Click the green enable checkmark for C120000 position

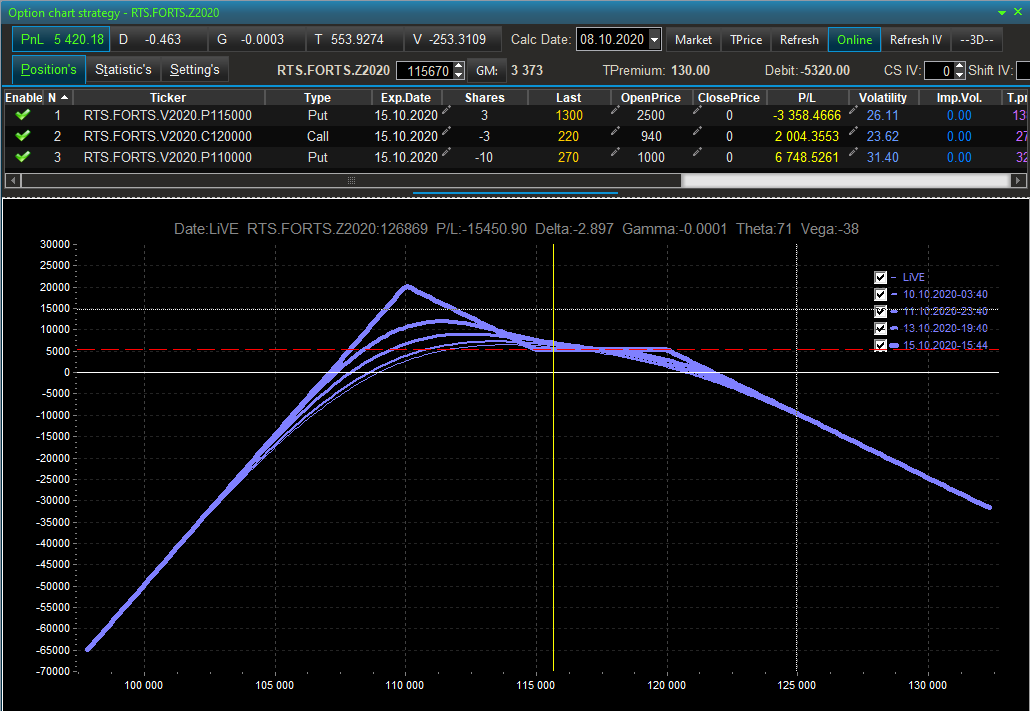(23, 136)
